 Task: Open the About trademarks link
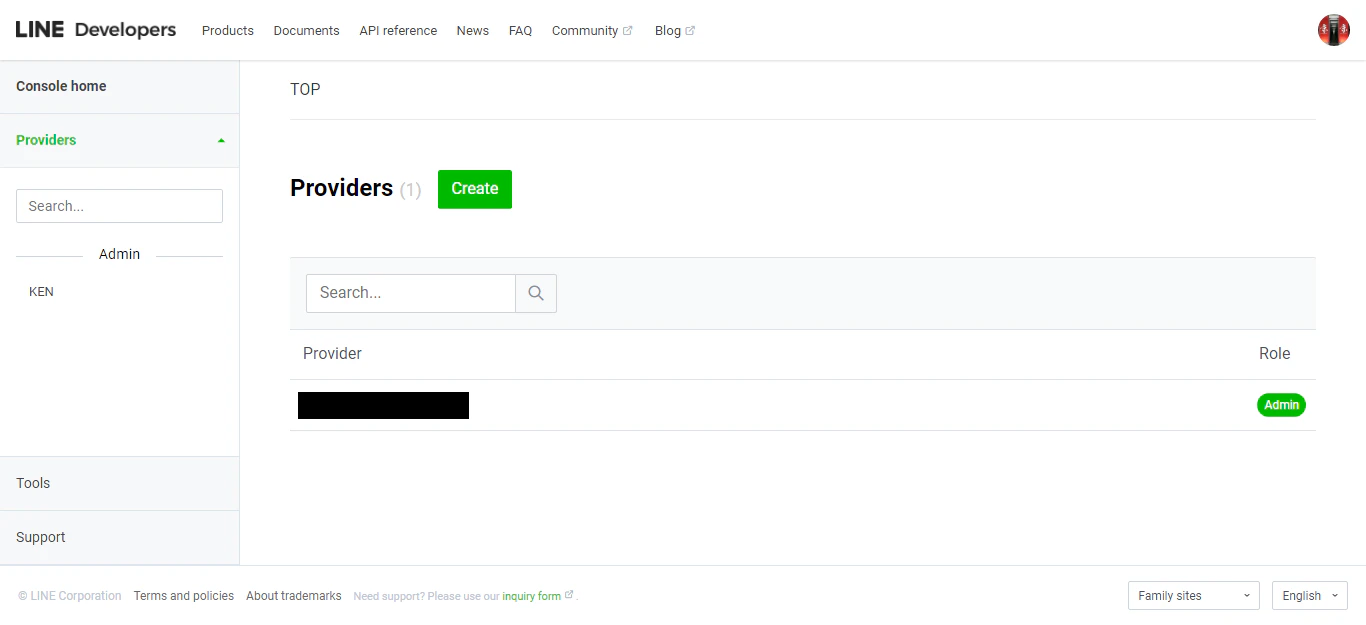point(294,596)
